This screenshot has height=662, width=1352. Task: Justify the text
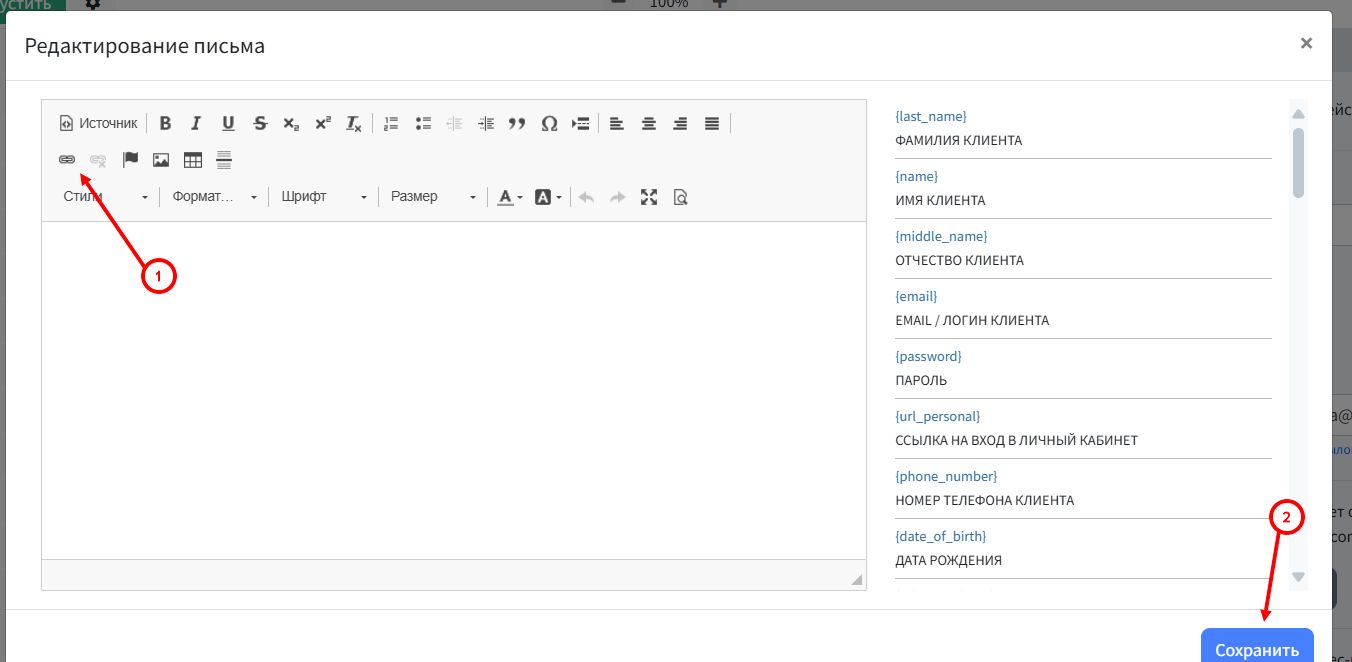point(712,123)
